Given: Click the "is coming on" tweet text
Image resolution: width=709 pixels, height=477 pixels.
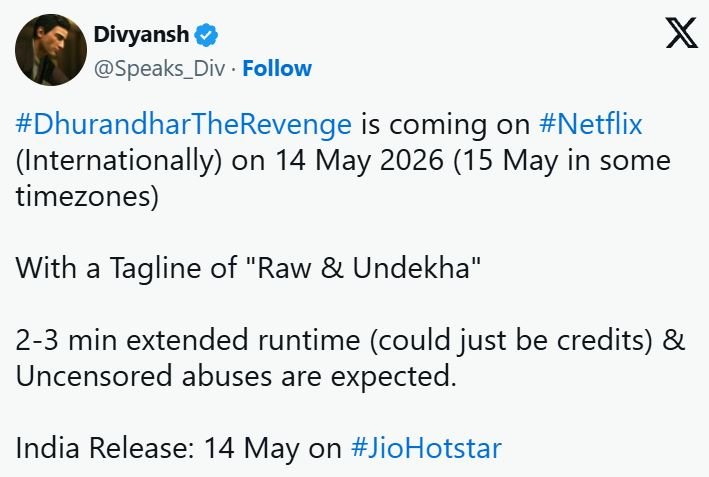Looking at the screenshot, I should (445, 124).
